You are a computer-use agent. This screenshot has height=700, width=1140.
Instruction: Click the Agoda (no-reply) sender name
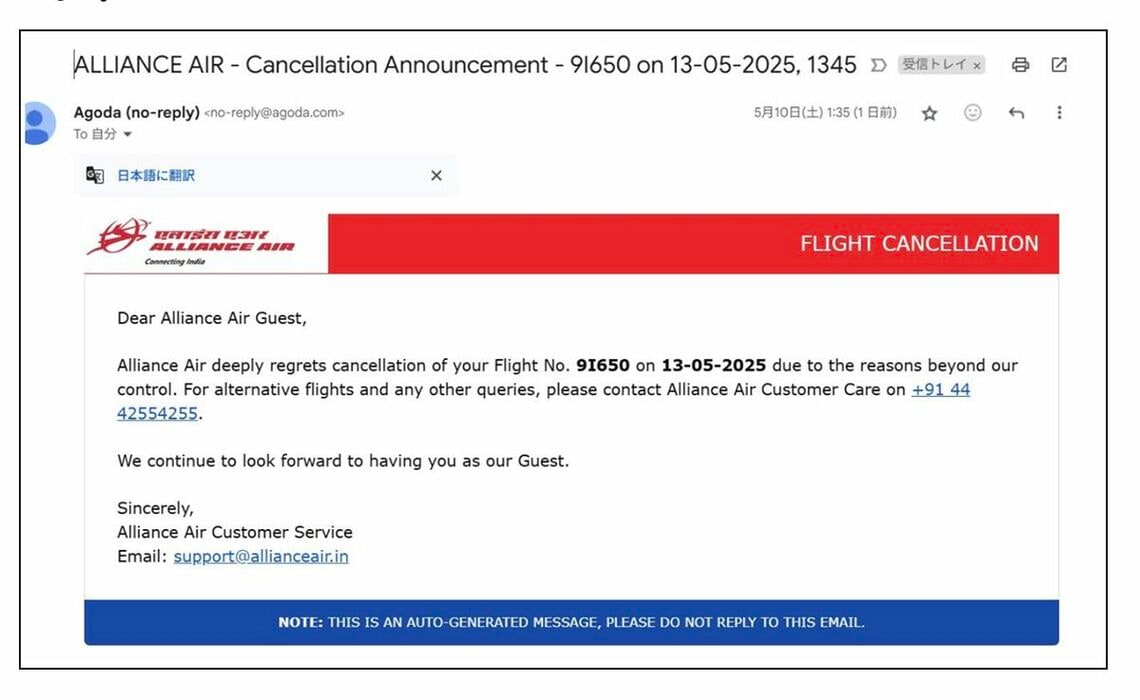137,112
